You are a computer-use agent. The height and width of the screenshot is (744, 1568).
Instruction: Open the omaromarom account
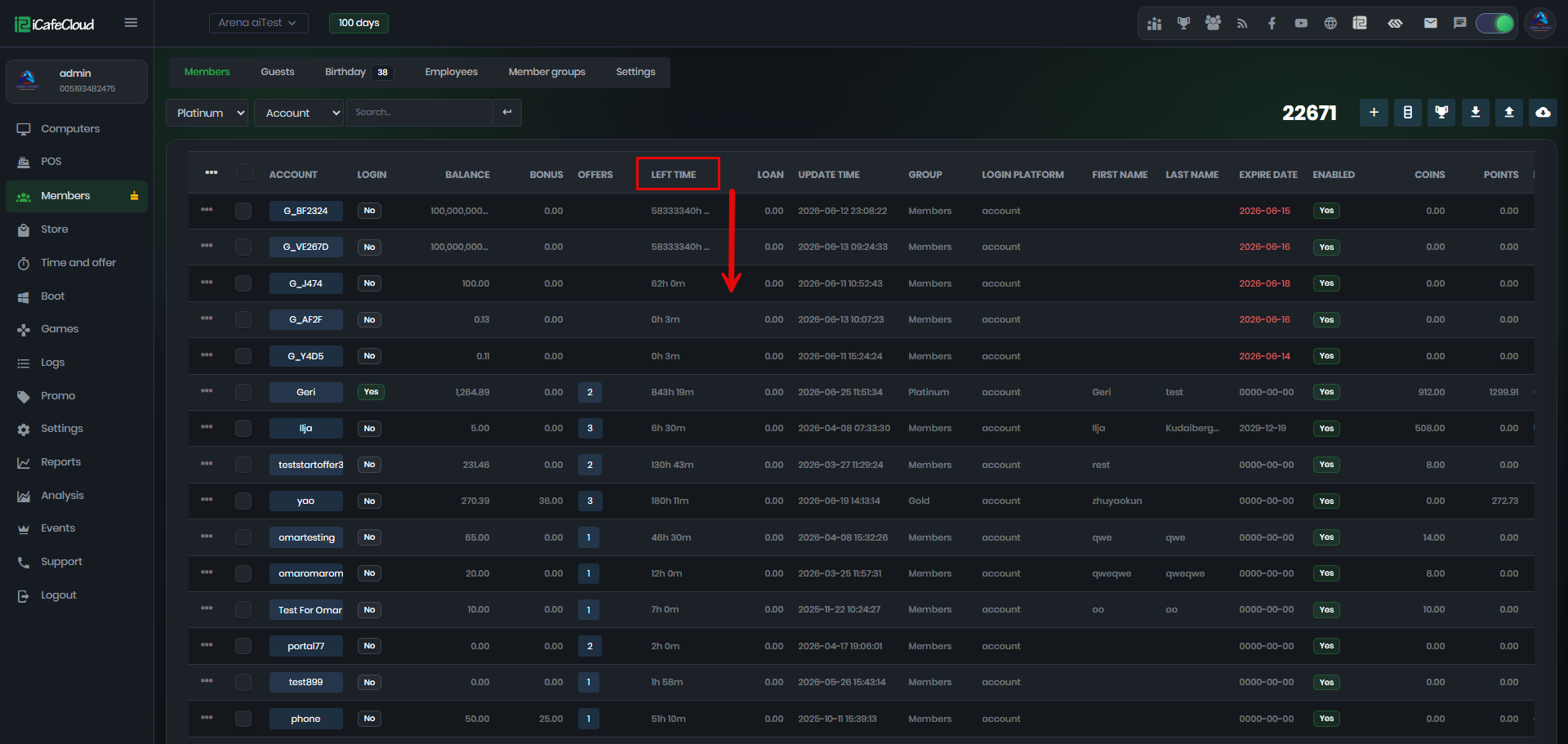click(306, 573)
